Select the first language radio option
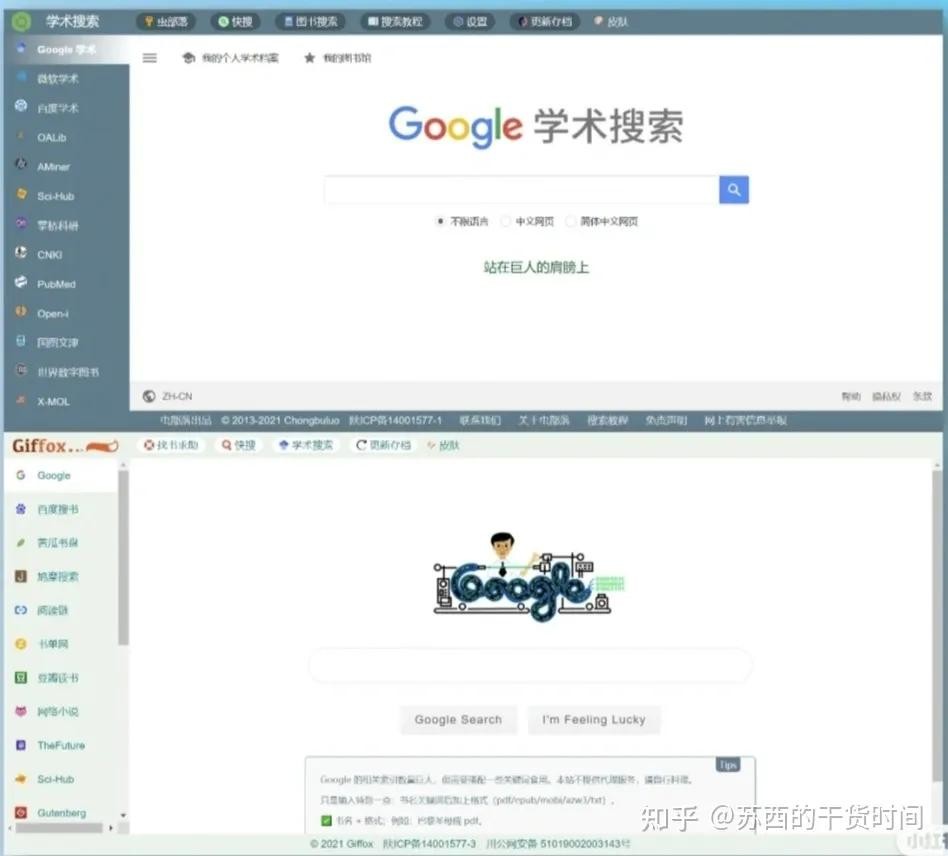The image size is (948, 856). [440, 222]
